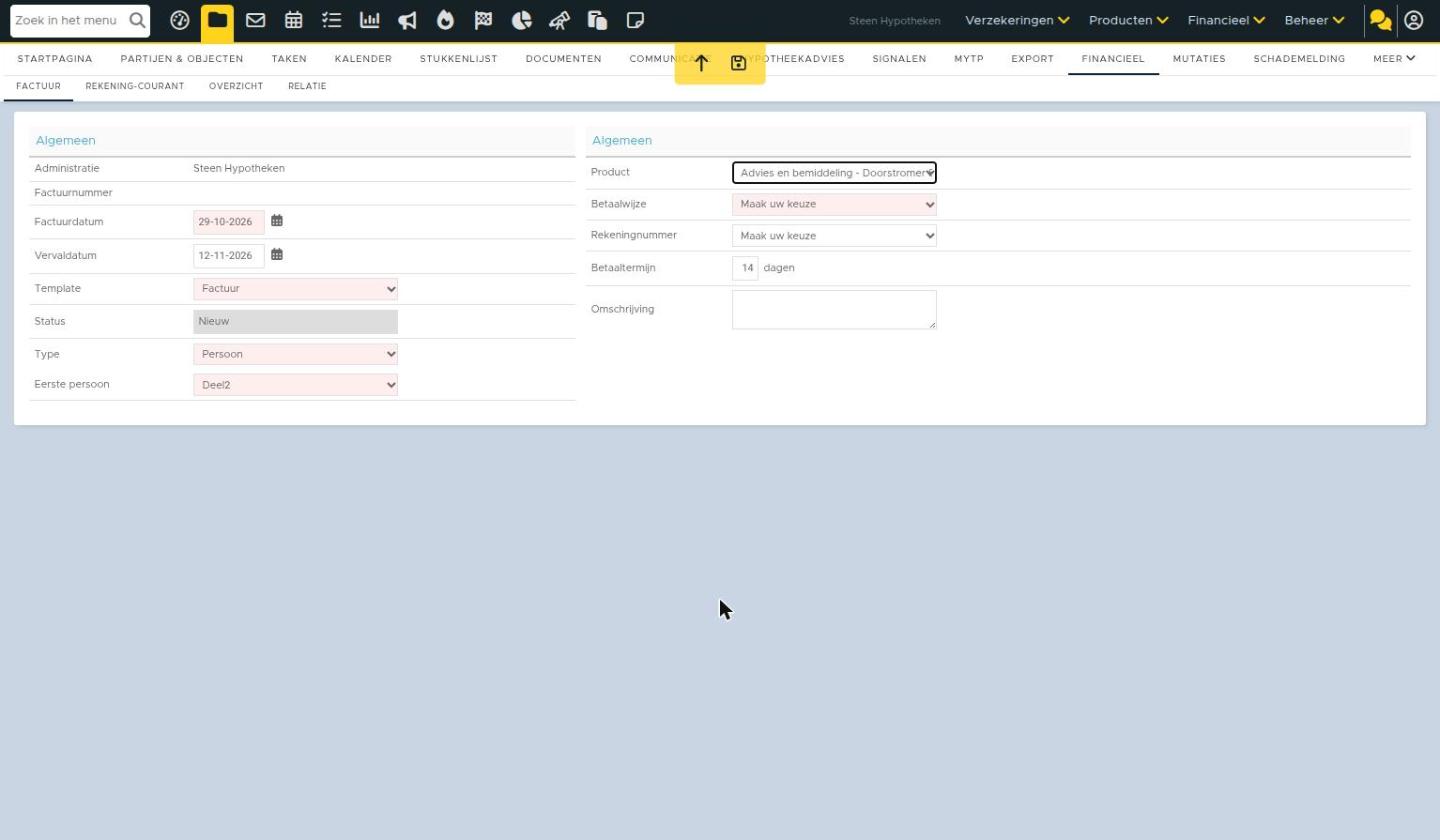
Task: Open the bar chart icon
Action: 369,20
